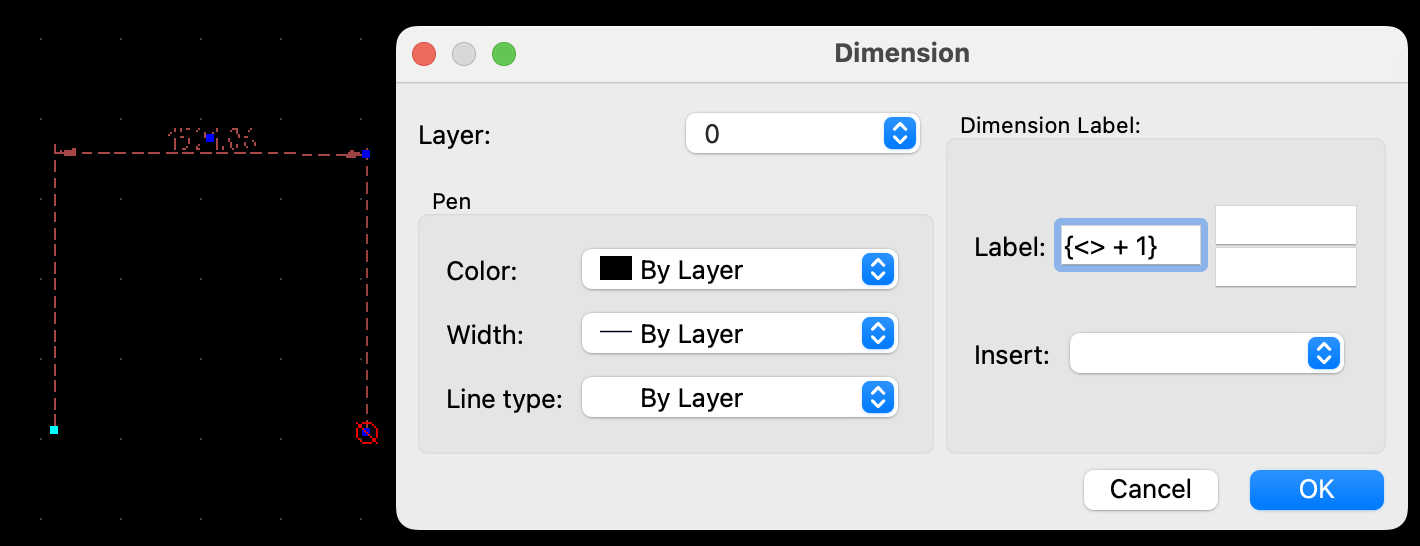This screenshot has height=546, width=1420.
Task: Click the blue handle on dimension text
Action: 209,136
